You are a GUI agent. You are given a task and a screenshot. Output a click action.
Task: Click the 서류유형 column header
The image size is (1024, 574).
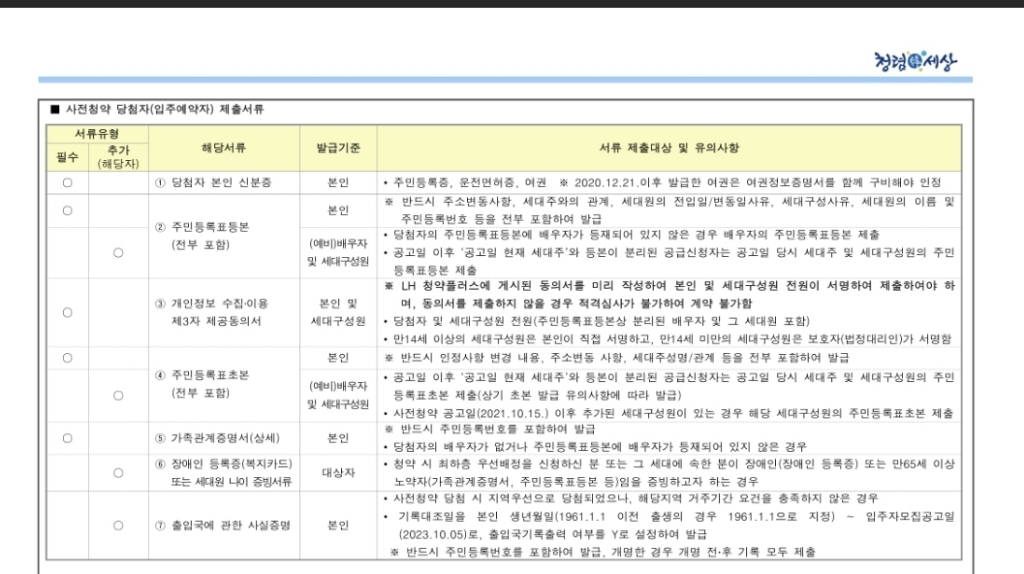point(97,133)
